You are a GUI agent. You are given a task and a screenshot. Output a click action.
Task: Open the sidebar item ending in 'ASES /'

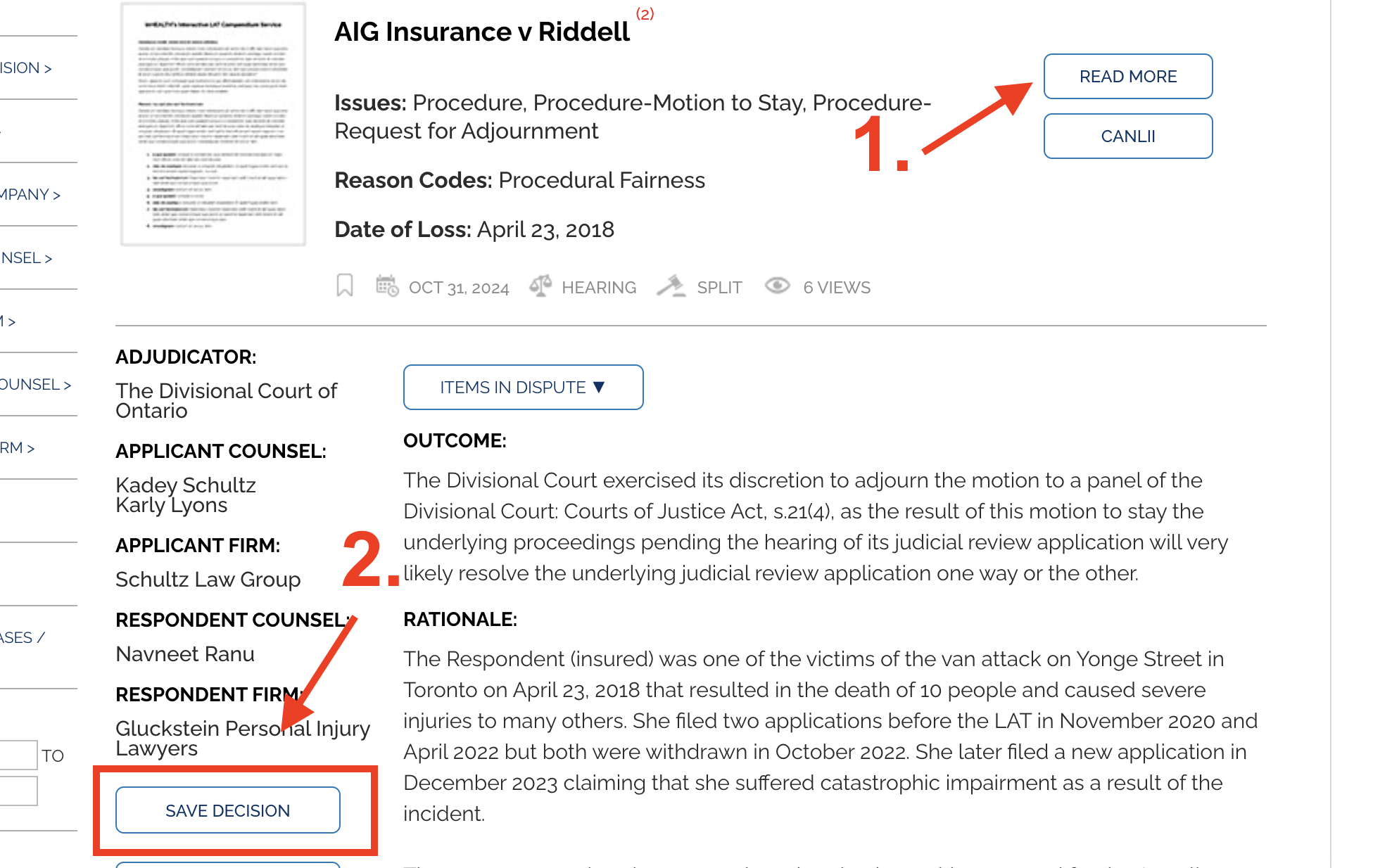(x=23, y=637)
